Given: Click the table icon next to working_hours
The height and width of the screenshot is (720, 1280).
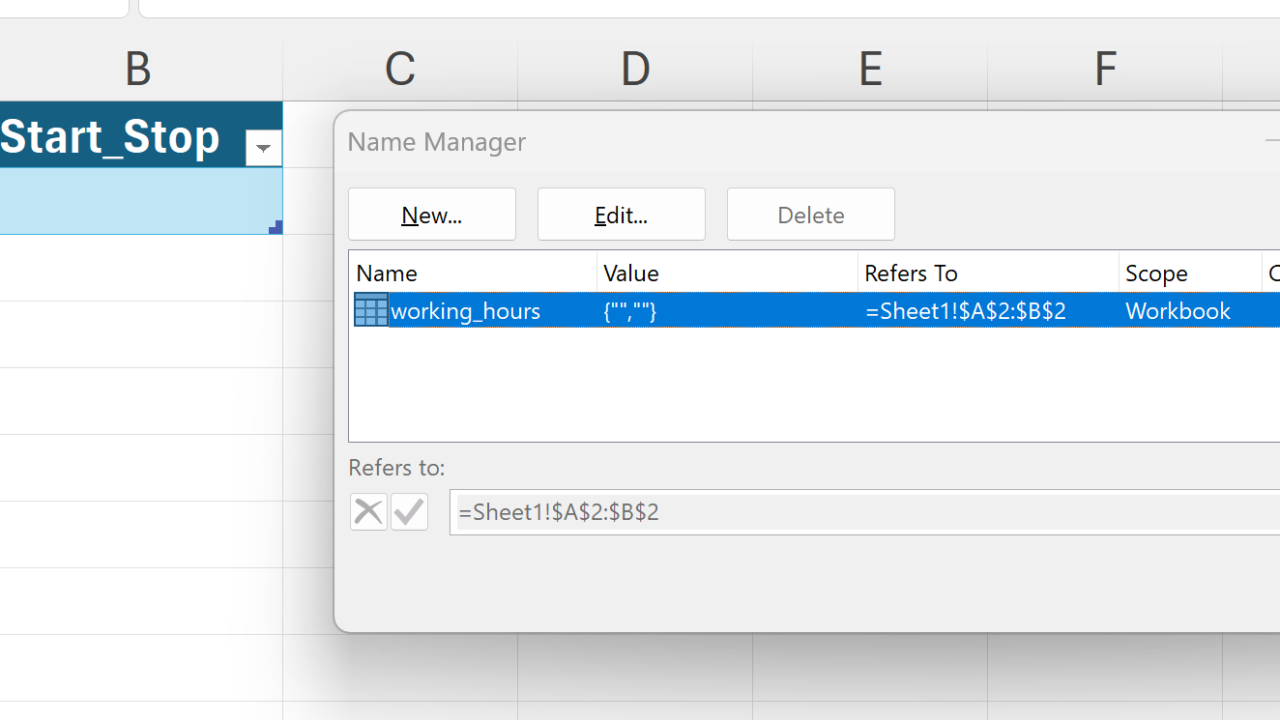Looking at the screenshot, I should (x=371, y=310).
